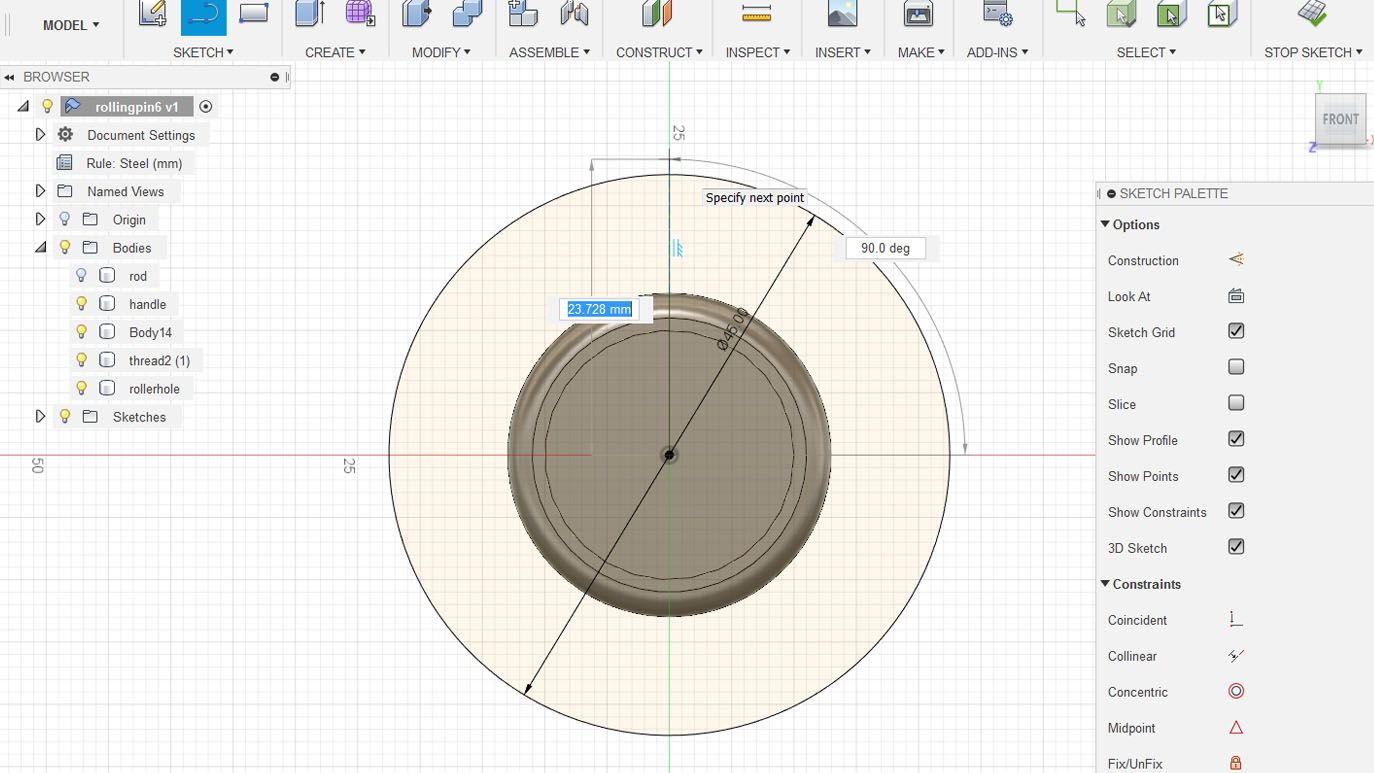Click the Create Sketch icon in toolbar

click(152, 14)
